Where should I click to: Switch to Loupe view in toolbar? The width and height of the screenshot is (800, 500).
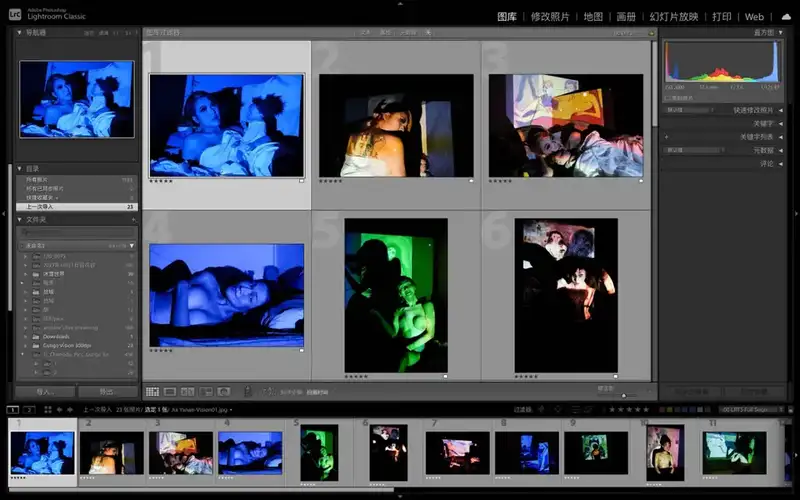click(170, 392)
